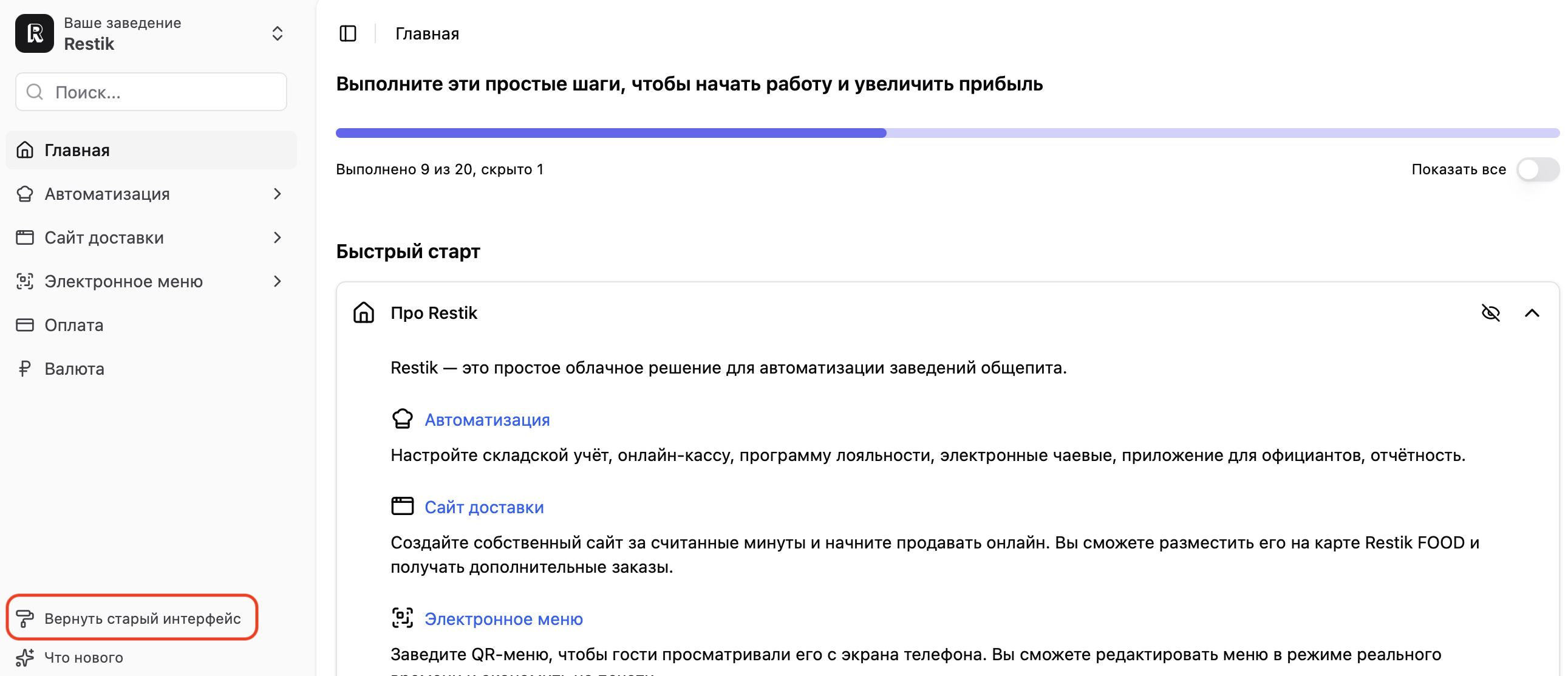Click the setup progress bar
Screen dimensions: 1568x676
click(947, 133)
